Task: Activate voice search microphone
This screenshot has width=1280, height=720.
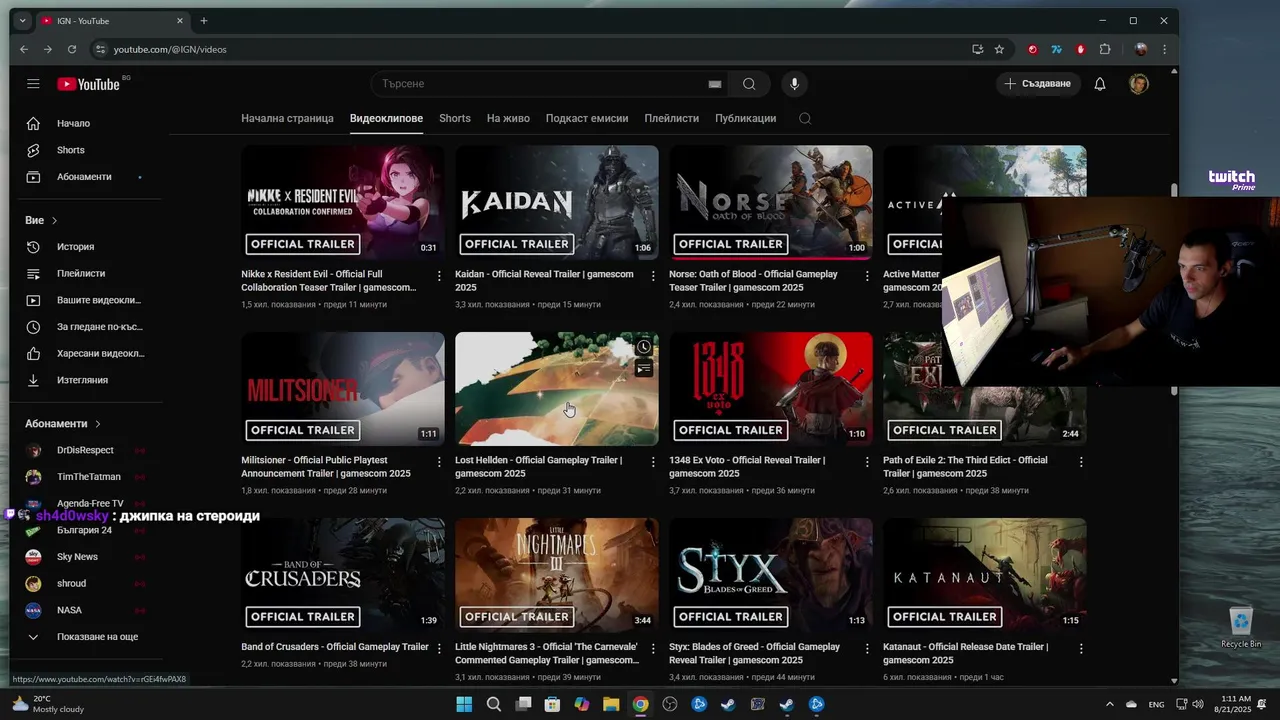Action: [795, 84]
